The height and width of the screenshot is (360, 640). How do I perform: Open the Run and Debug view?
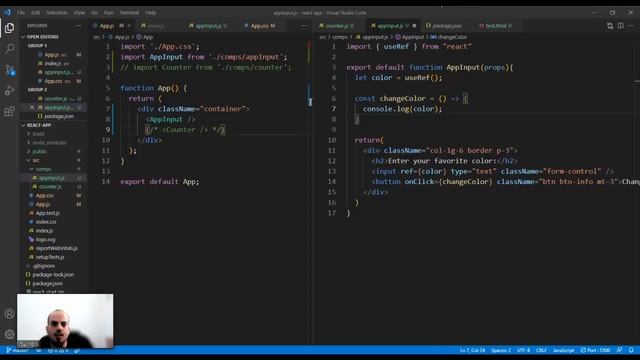tap(9, 90)
